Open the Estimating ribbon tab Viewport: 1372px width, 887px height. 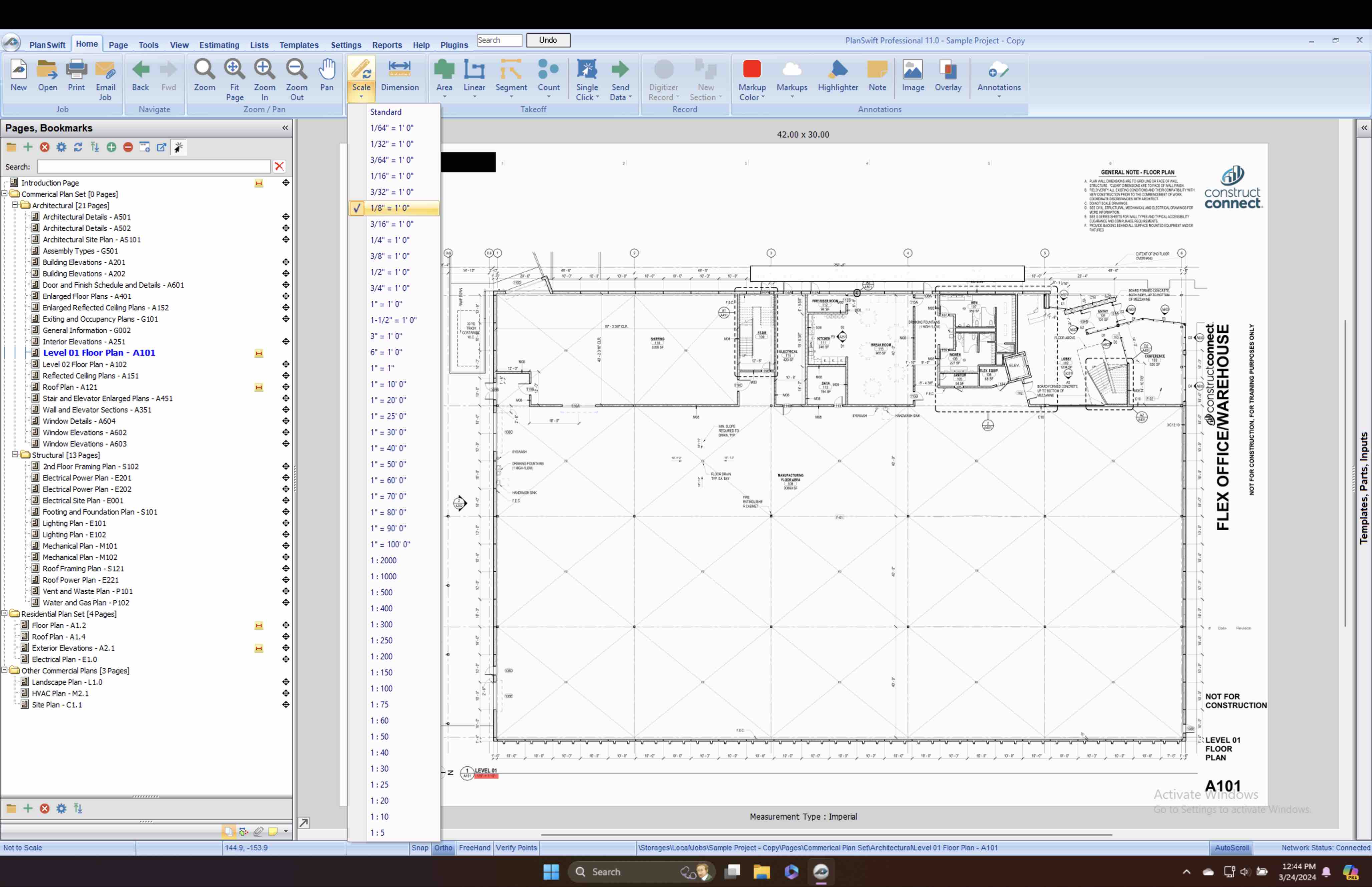219,45
